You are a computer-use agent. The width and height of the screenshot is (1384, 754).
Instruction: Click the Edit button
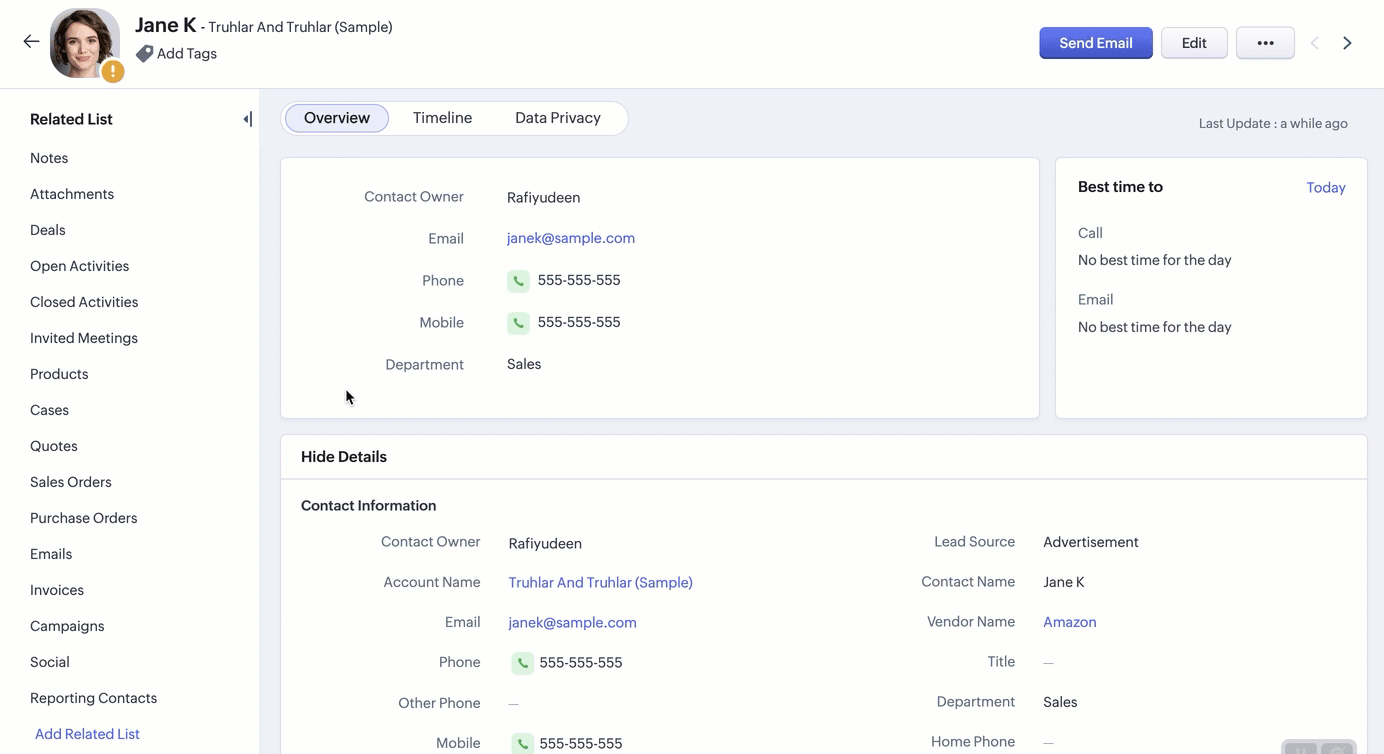point(1194,43)
